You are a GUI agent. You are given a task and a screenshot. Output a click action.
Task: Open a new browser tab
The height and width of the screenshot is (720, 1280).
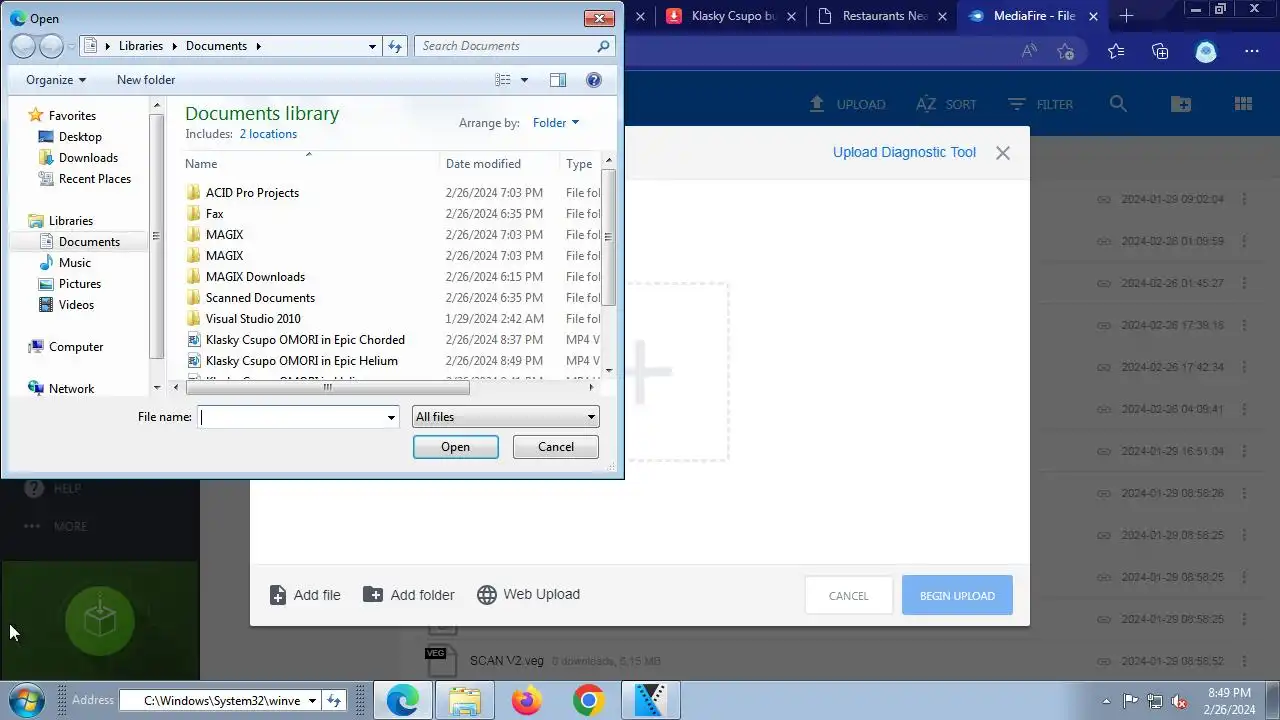(1126, 16)
